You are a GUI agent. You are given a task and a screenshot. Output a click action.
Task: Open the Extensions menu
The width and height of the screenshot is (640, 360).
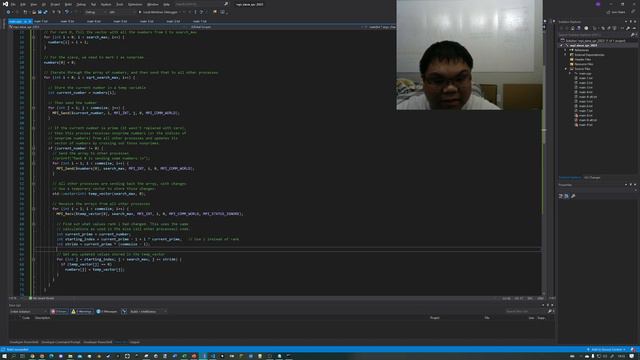coord(135,4)
